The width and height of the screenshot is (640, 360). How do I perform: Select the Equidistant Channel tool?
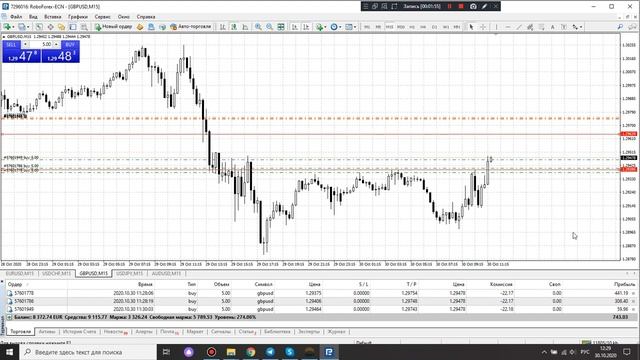(x=530, y=27)
